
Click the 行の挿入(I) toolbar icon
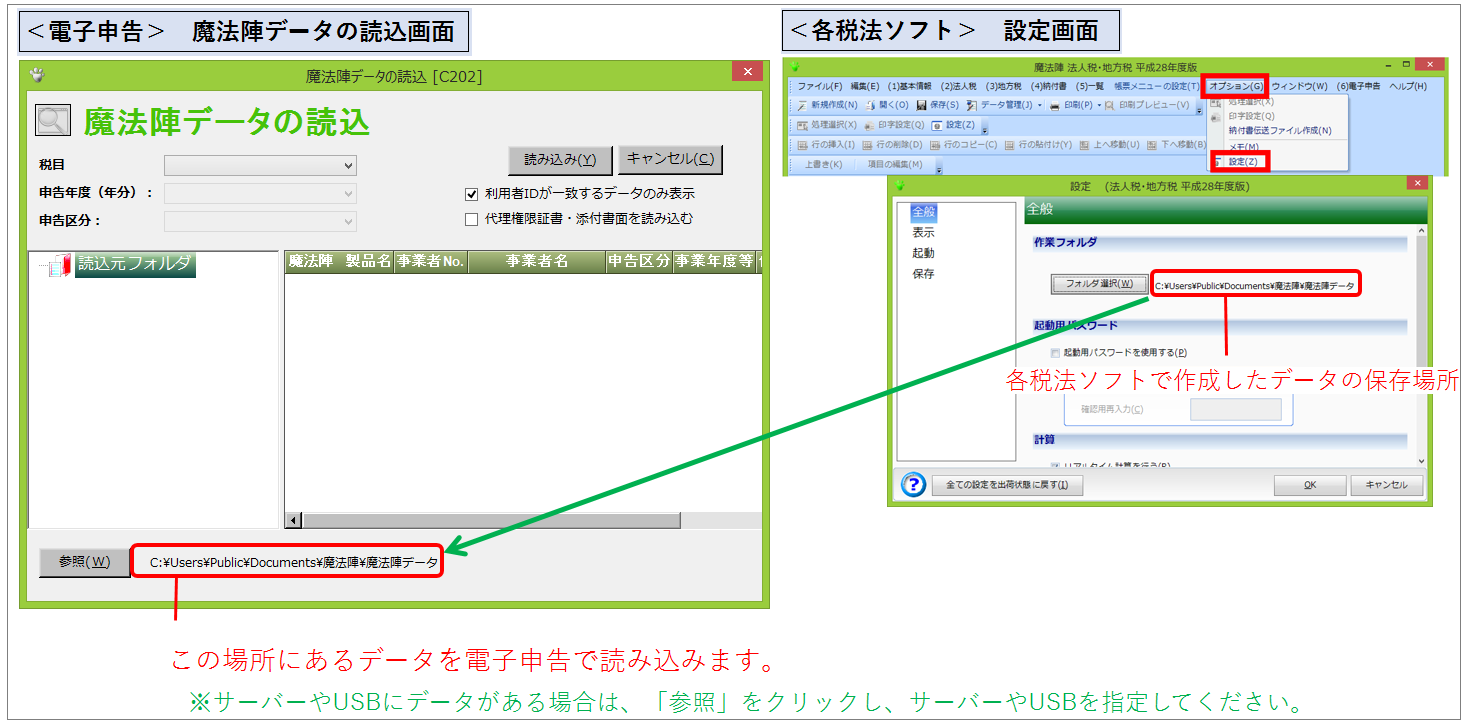click(803, 145)
